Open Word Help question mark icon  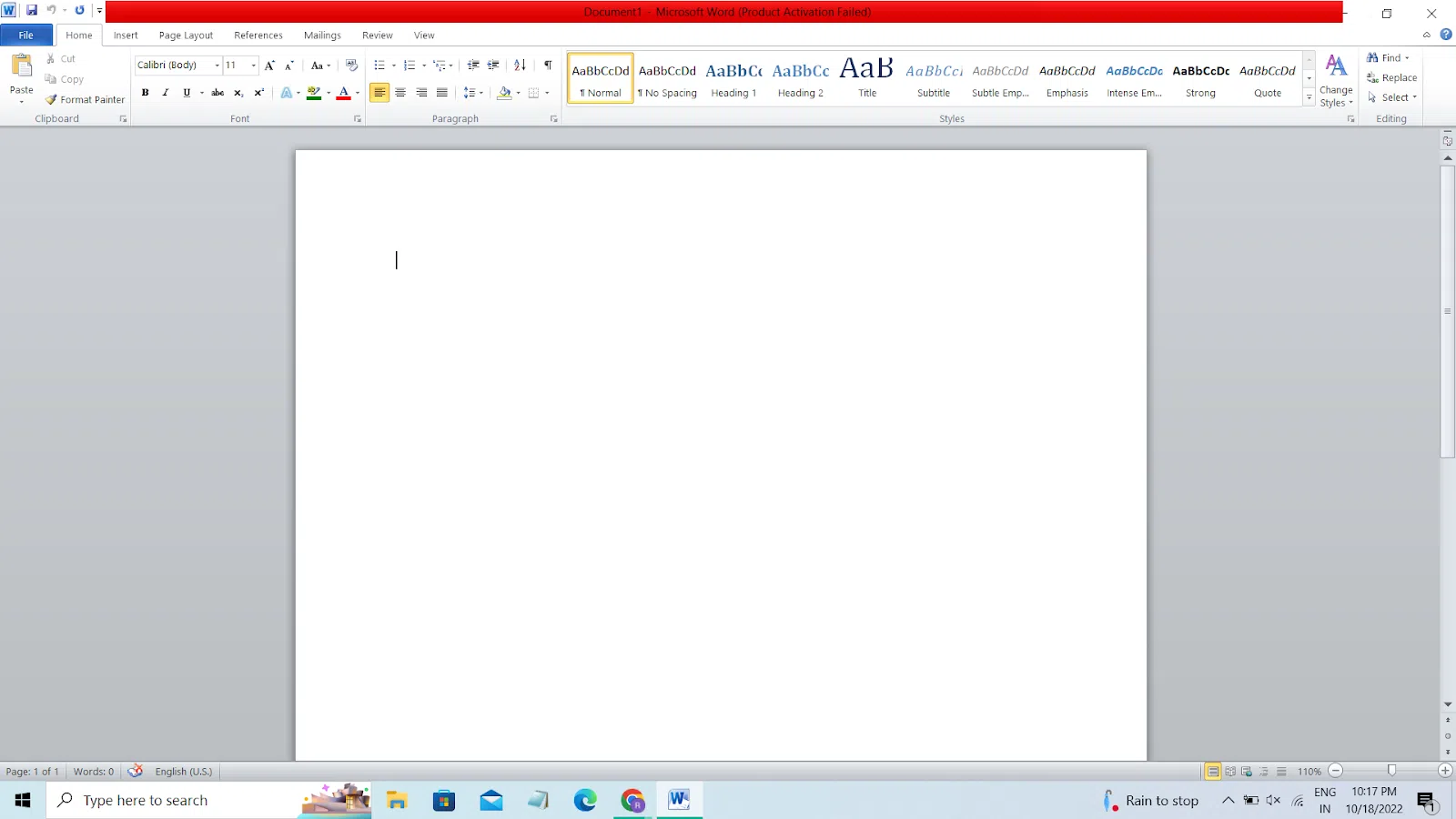point(1446,35)
